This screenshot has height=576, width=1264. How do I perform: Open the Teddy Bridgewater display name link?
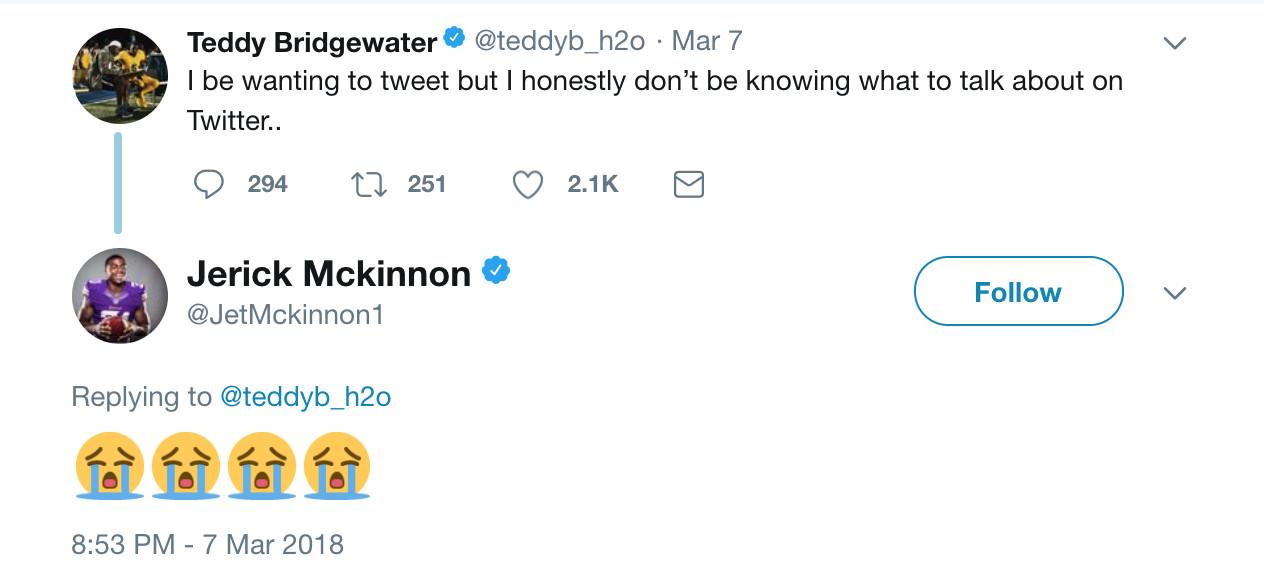tap(312, 42)
